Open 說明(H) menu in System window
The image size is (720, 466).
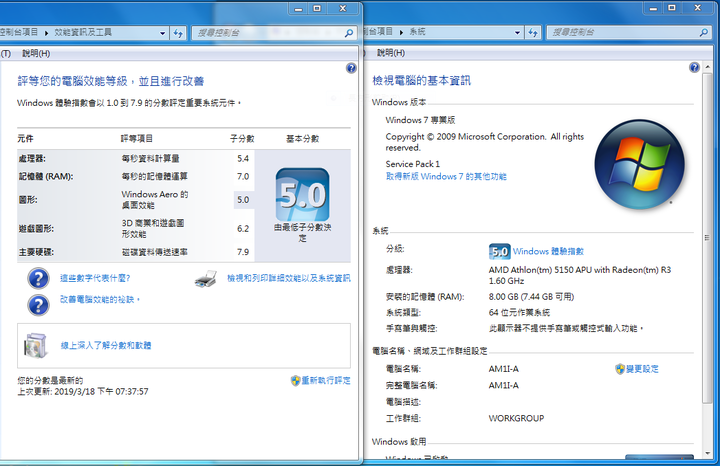pos(391,53)
